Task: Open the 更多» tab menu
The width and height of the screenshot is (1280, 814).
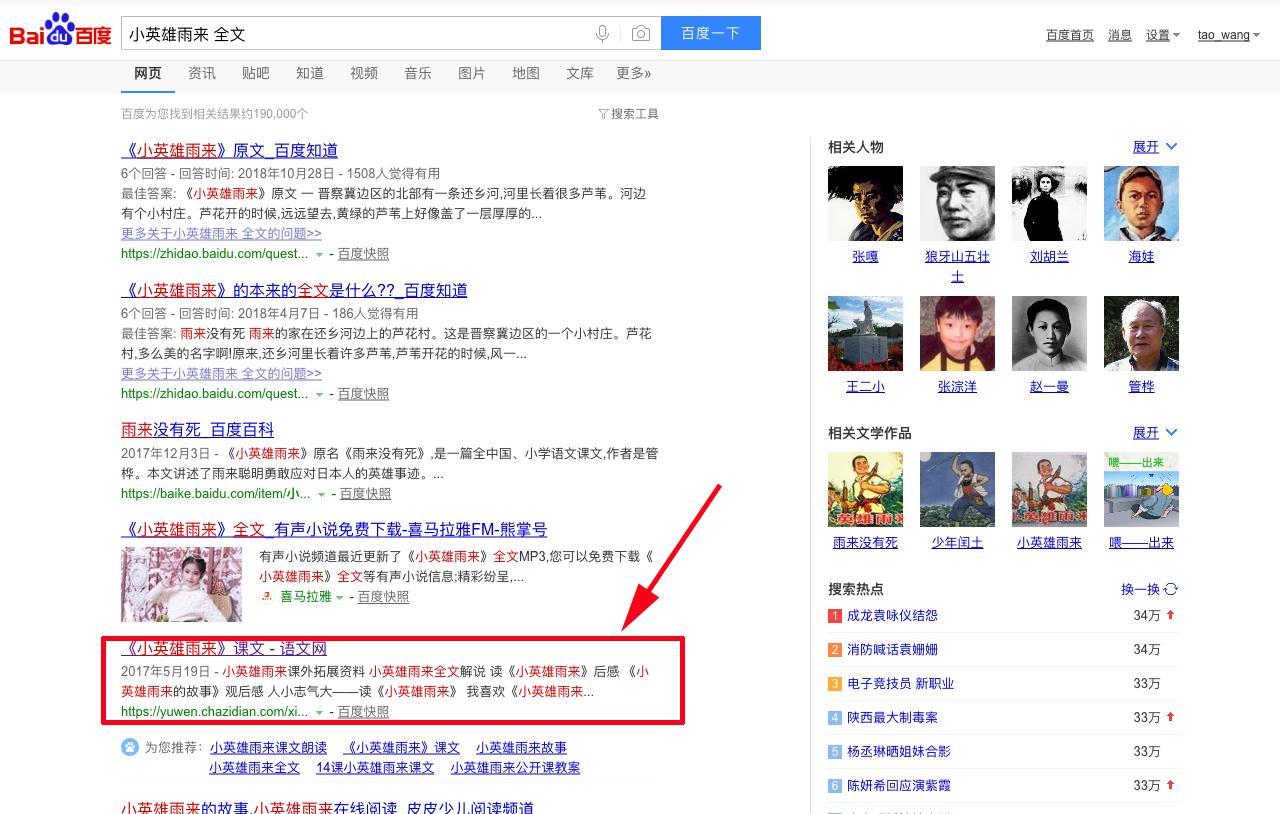Action: coord(633,73)
